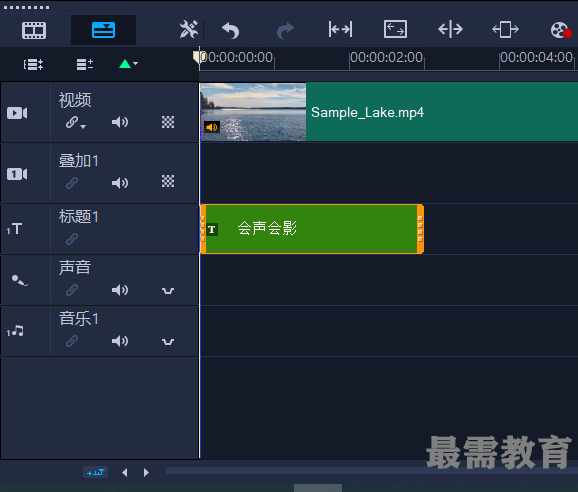This screenshot has width=578, height=492.
Task: Click the Music 1 track note icon
Action: (x=15, y=331)
